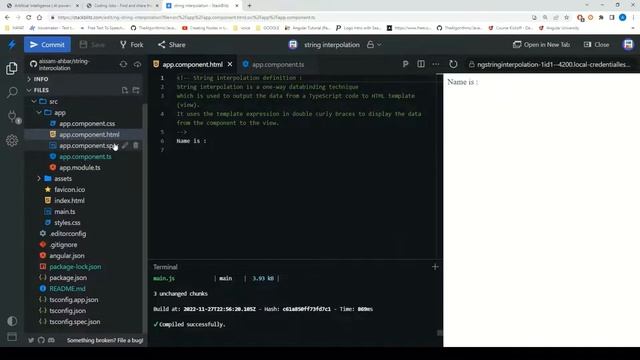Bookmark page with browser star icon
The image size is (640, 360).
(567, 18)
